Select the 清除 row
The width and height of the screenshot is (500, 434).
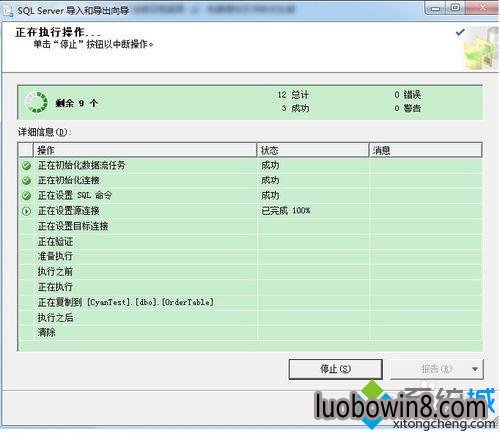(x=250, y=333)
